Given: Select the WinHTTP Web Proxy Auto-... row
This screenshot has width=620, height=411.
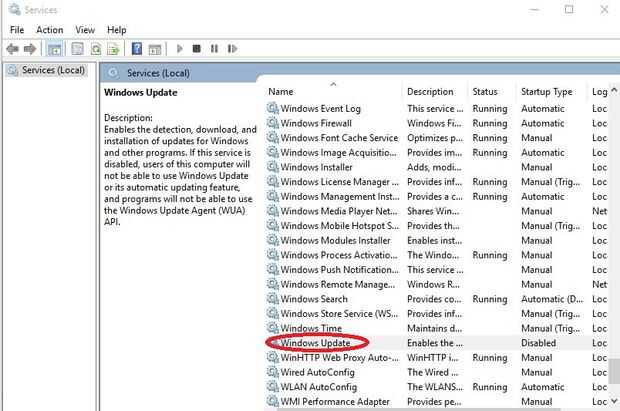Looking at the screenshot, I should click(x=437, y=358).
